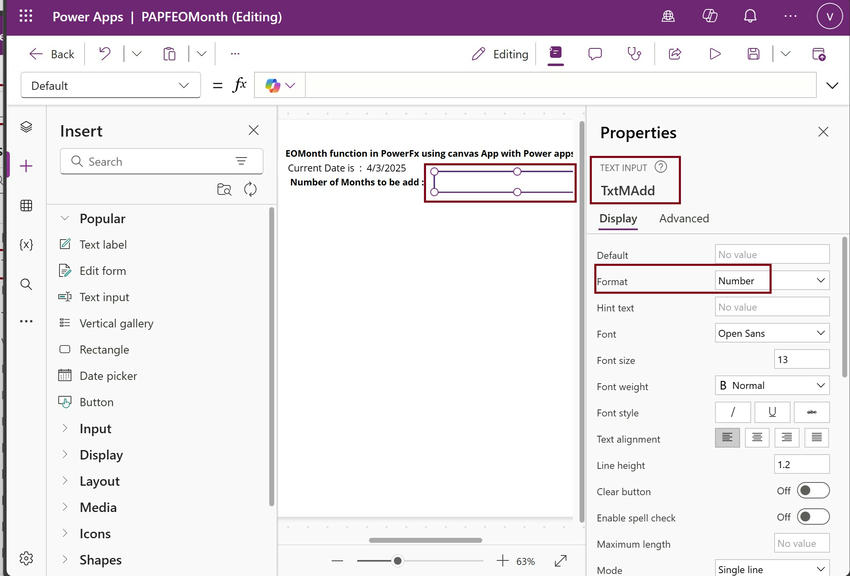850x576 pixels.
Task: Set text alignment to right
Action: pos(787,437)
